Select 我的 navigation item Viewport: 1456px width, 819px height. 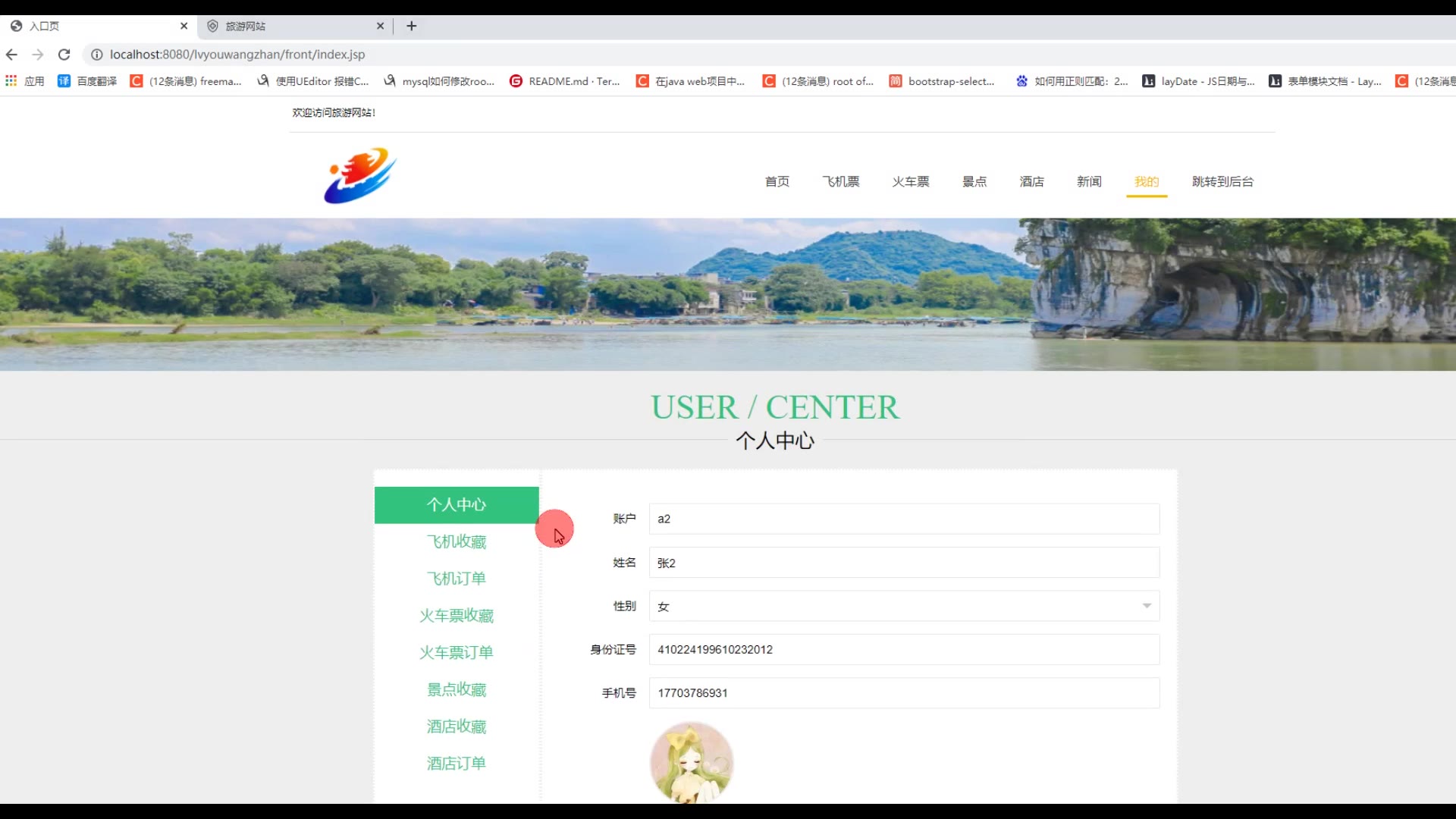[1147, 182]
